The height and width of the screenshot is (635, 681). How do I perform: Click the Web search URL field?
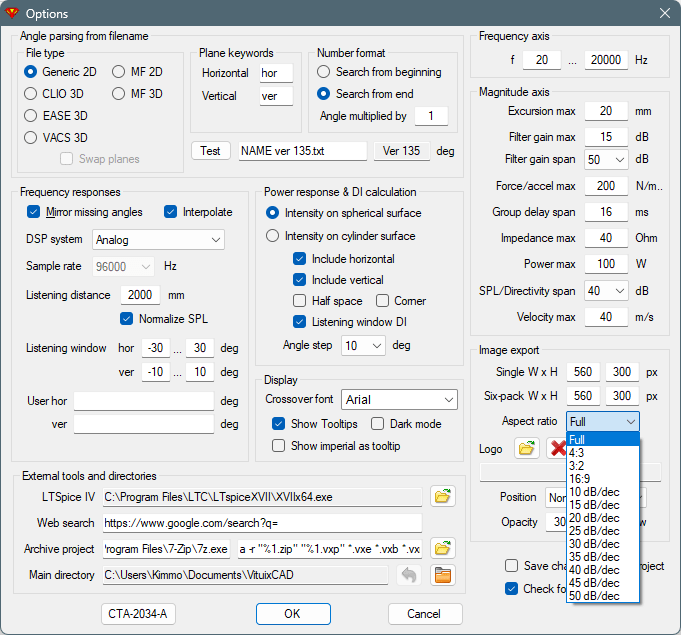[262, 523]
